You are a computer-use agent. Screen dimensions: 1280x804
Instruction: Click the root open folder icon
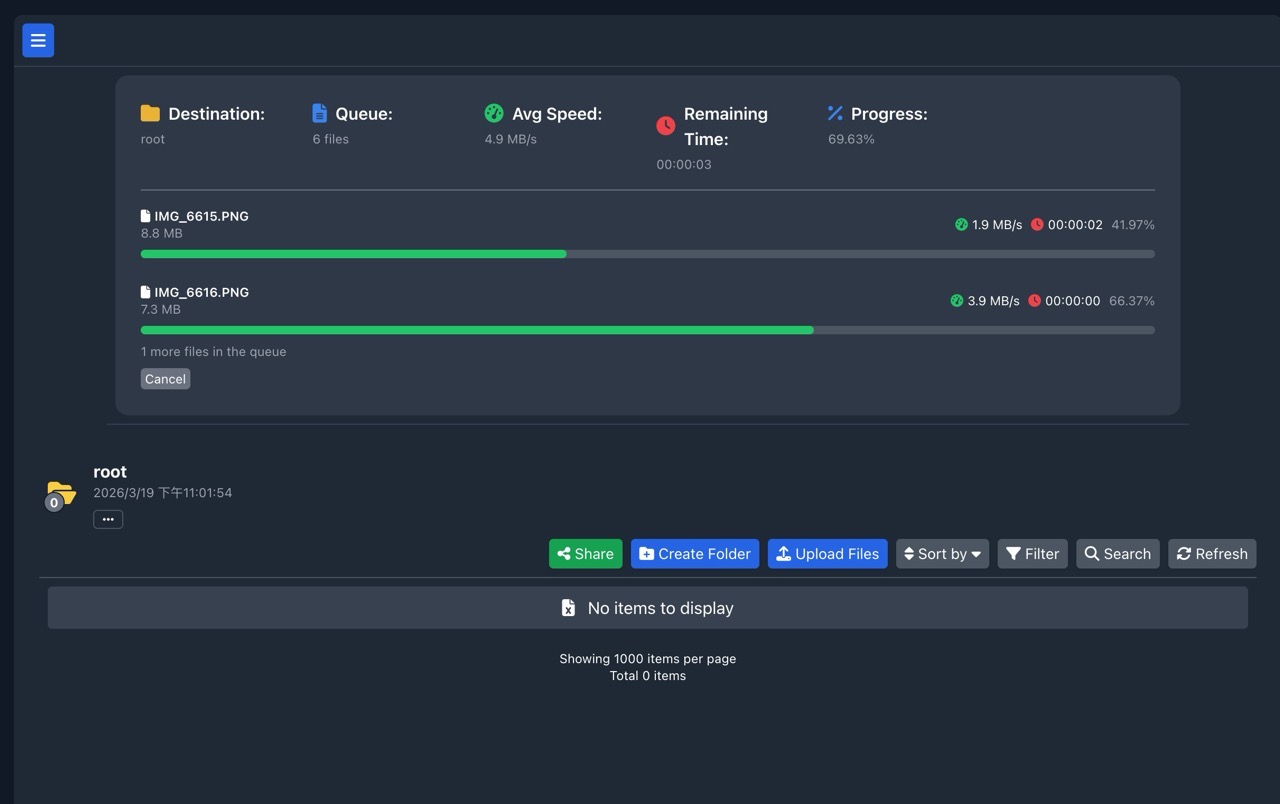pos(61,493)
